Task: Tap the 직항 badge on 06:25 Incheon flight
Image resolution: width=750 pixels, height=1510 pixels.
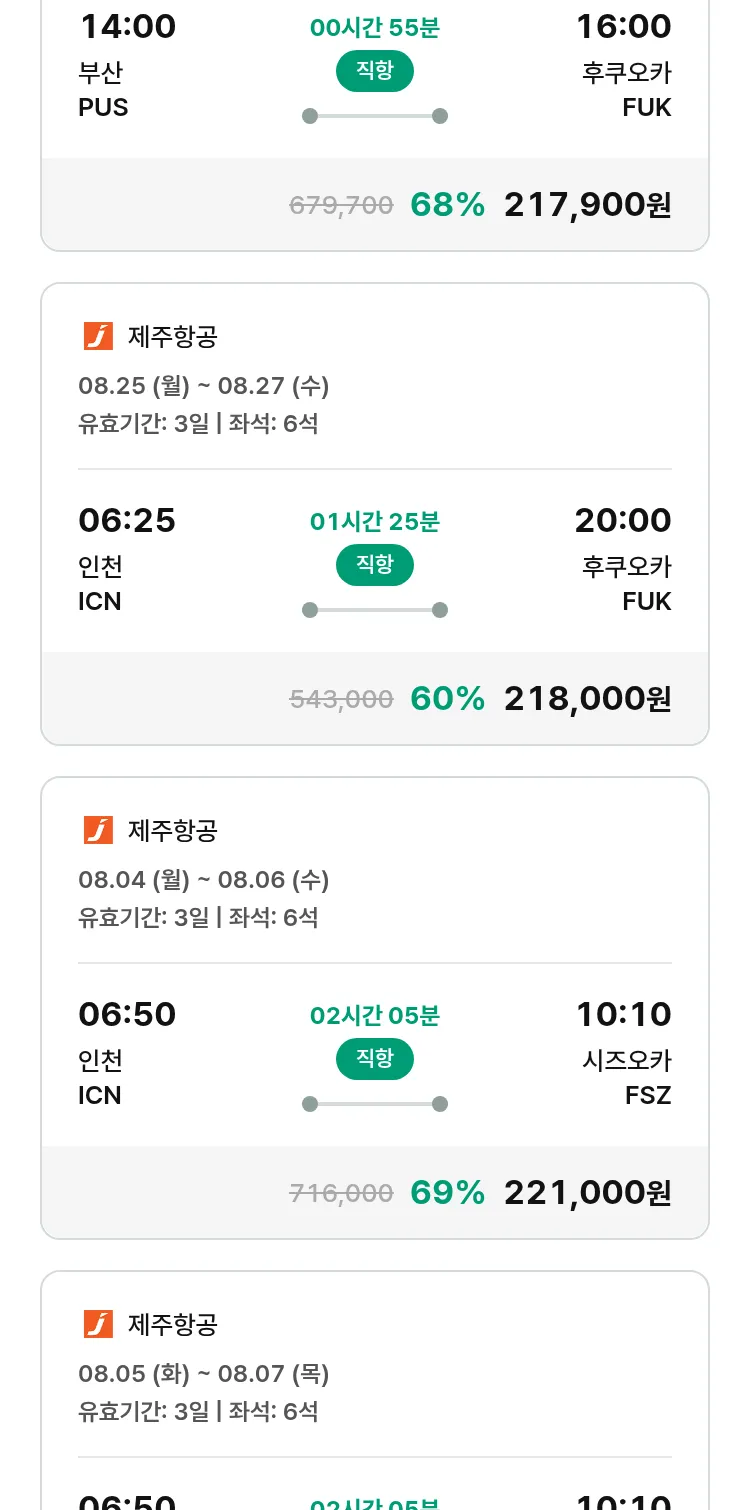Action: coord(375,565)
